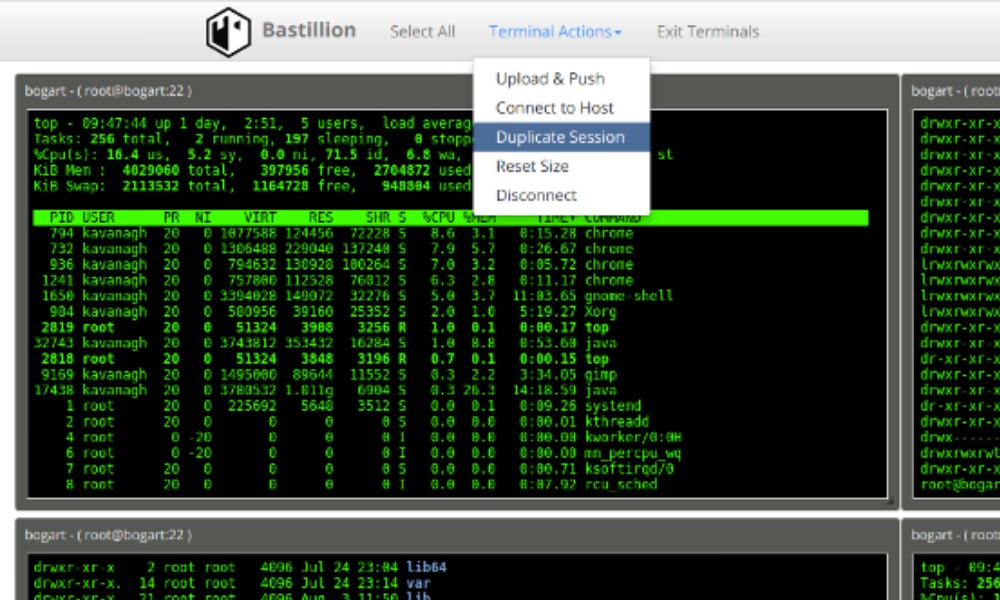1000x600 pixels.
Task: Click the Select All link
Action: pos(425,31)
